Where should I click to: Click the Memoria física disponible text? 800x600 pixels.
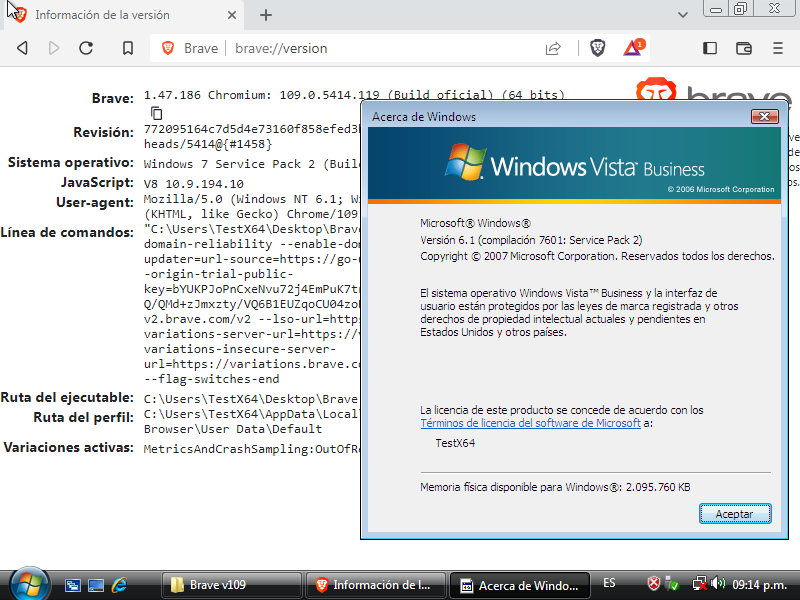(555, 487)
